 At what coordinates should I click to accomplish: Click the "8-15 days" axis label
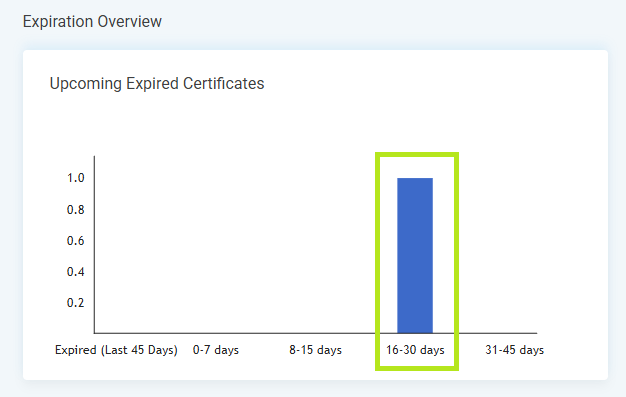click(315, 350)
